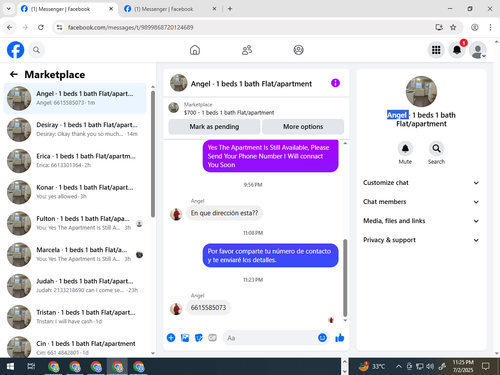
Task: Click More options button
Action: pyautogui.click(x=303, y=127)
